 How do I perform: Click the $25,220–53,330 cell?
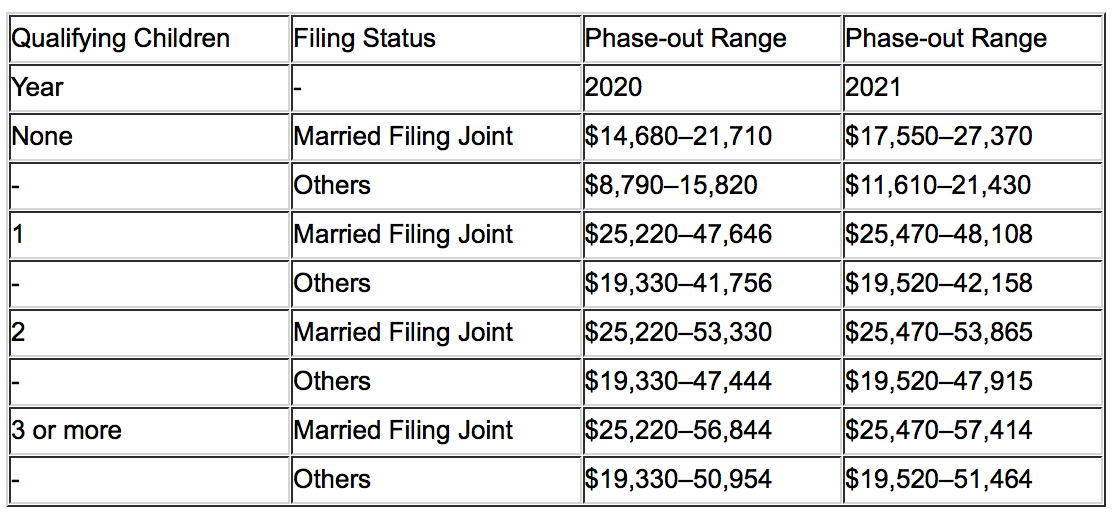click(711, 332)
